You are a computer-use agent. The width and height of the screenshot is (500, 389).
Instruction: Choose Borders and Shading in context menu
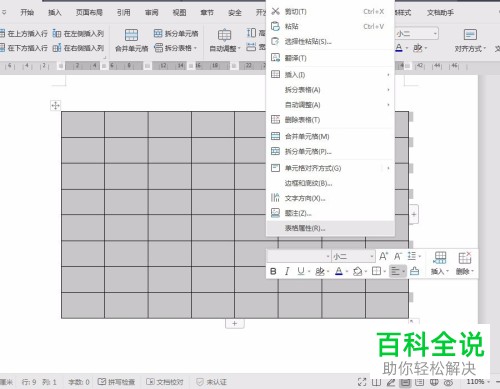[x=330, y=183]
